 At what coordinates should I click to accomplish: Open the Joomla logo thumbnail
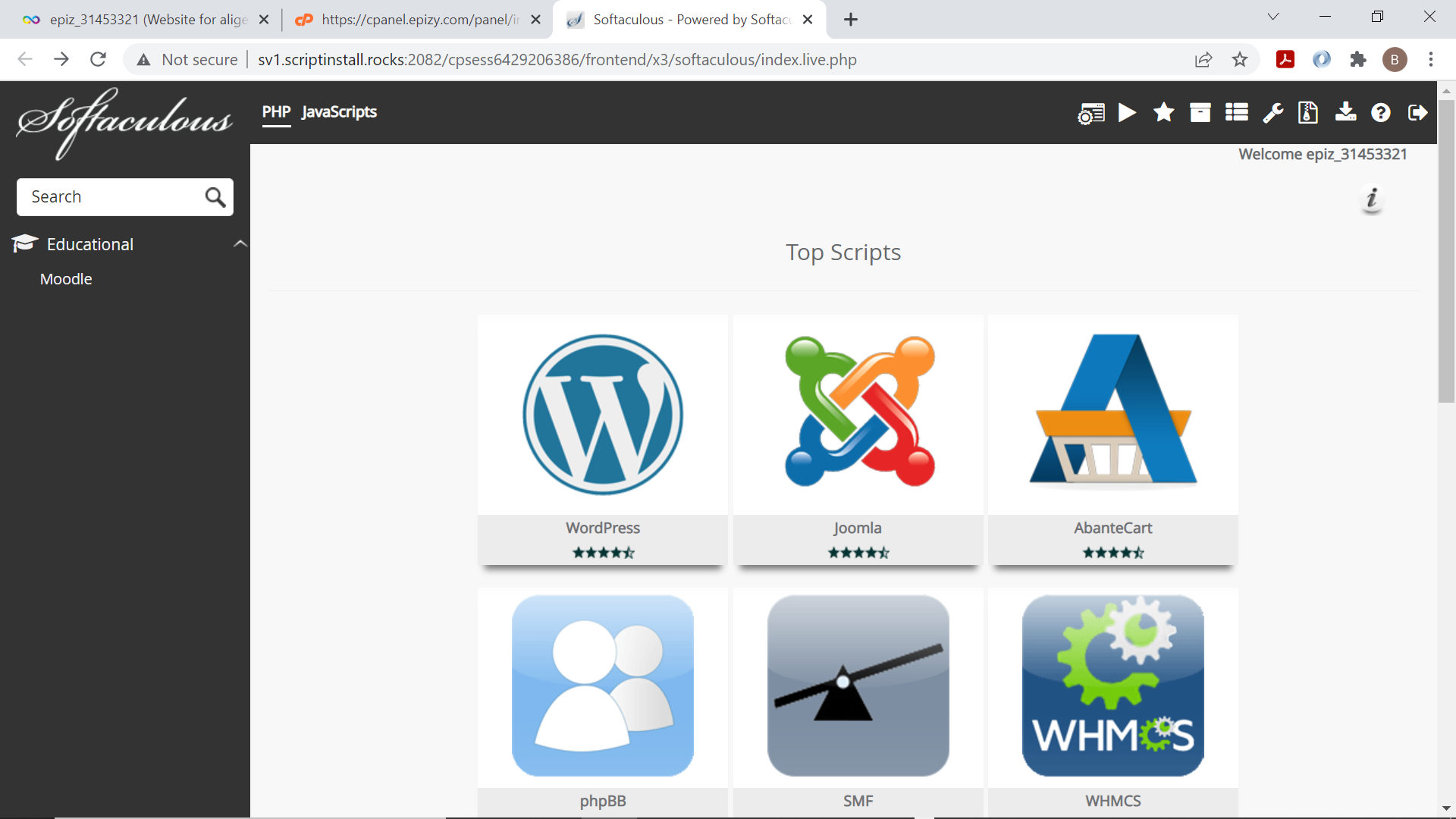(x=858, y=412)
